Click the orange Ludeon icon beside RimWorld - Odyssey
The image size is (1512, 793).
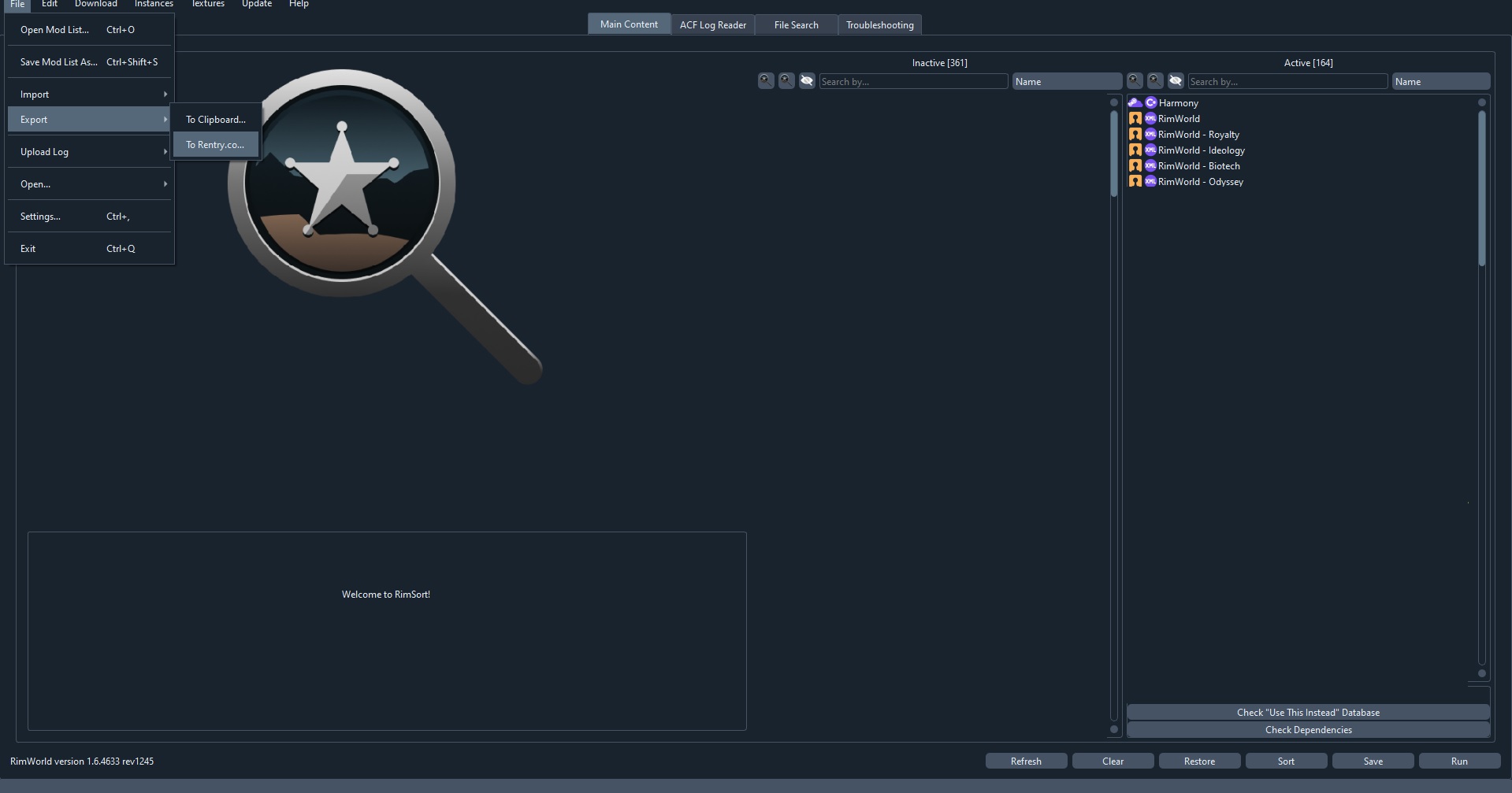click(1135, 182)
